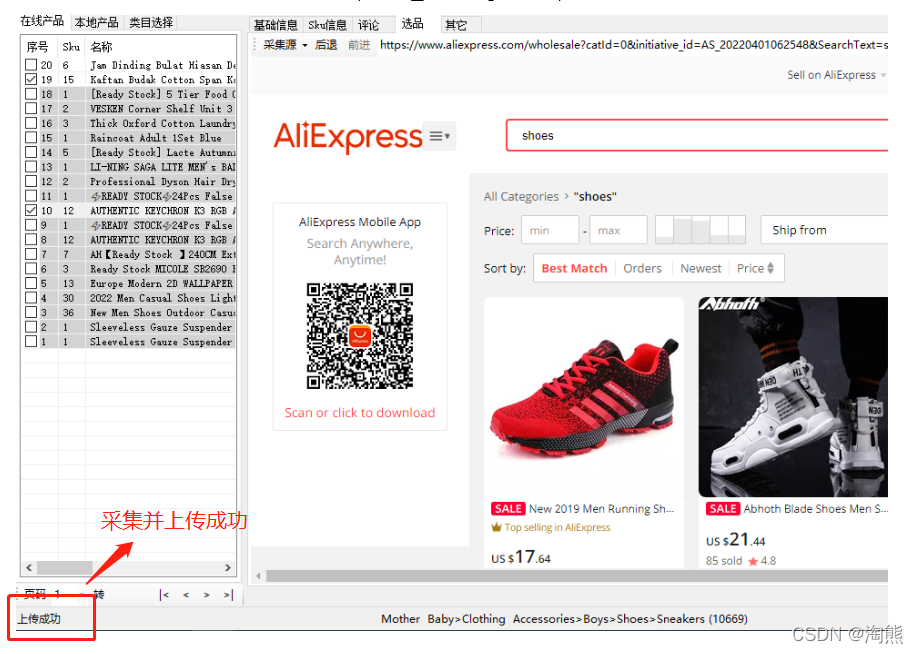Viewport: 918px width, 654px height.
Task: Uncheck the box for row 10 AUTHENTIC KEYCHRON
Action: (31, 210)
